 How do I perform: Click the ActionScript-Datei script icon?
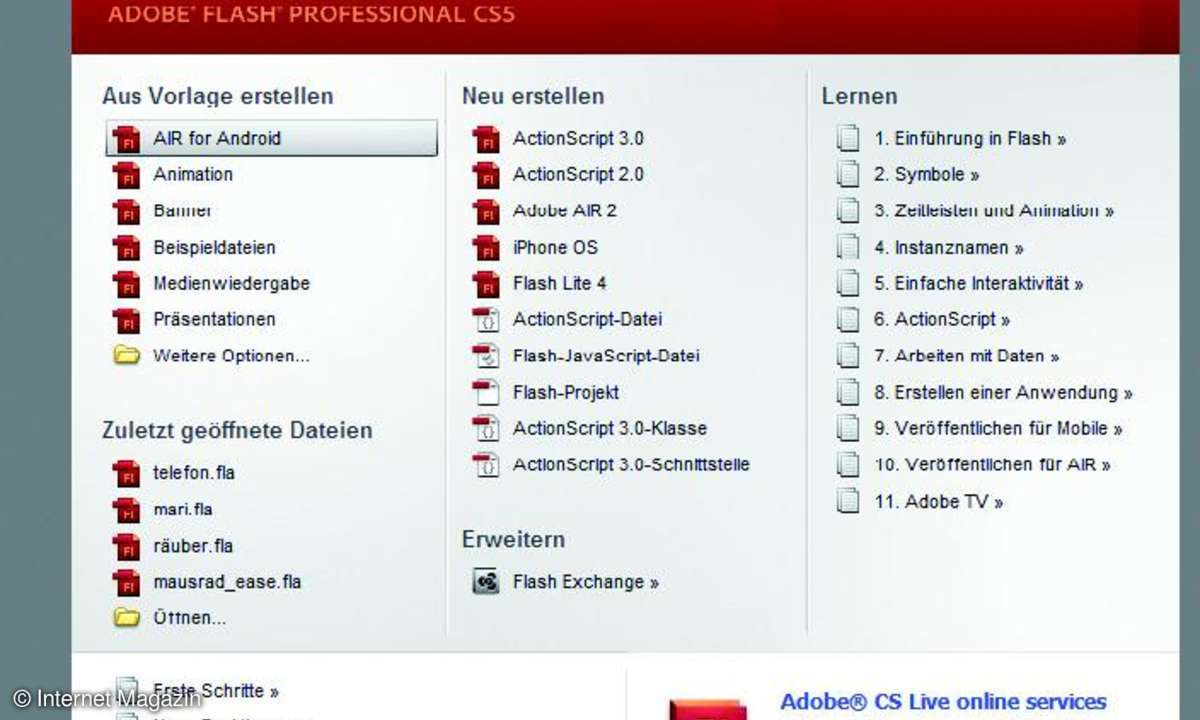coord(486,320)
